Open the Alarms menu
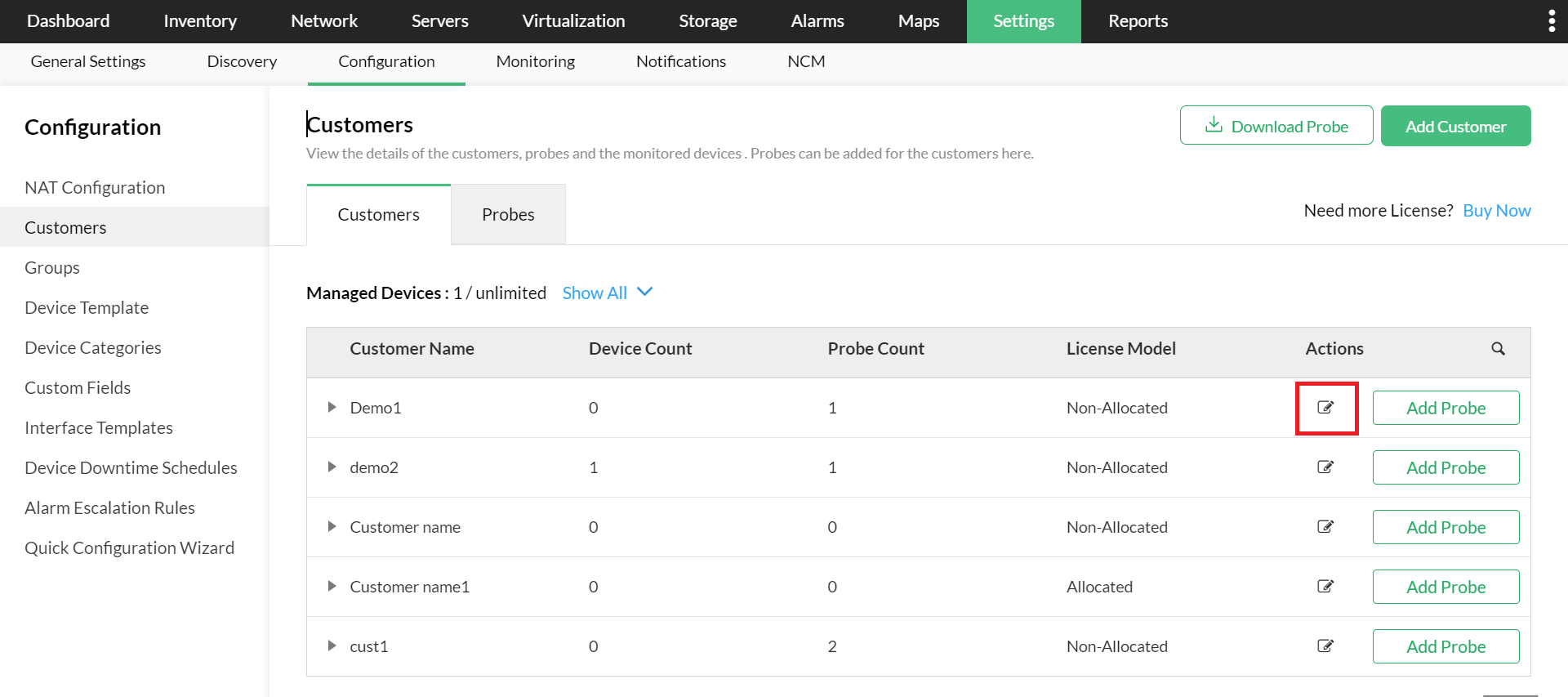This screenshot has height=697, width=1568. pos(817,21)
